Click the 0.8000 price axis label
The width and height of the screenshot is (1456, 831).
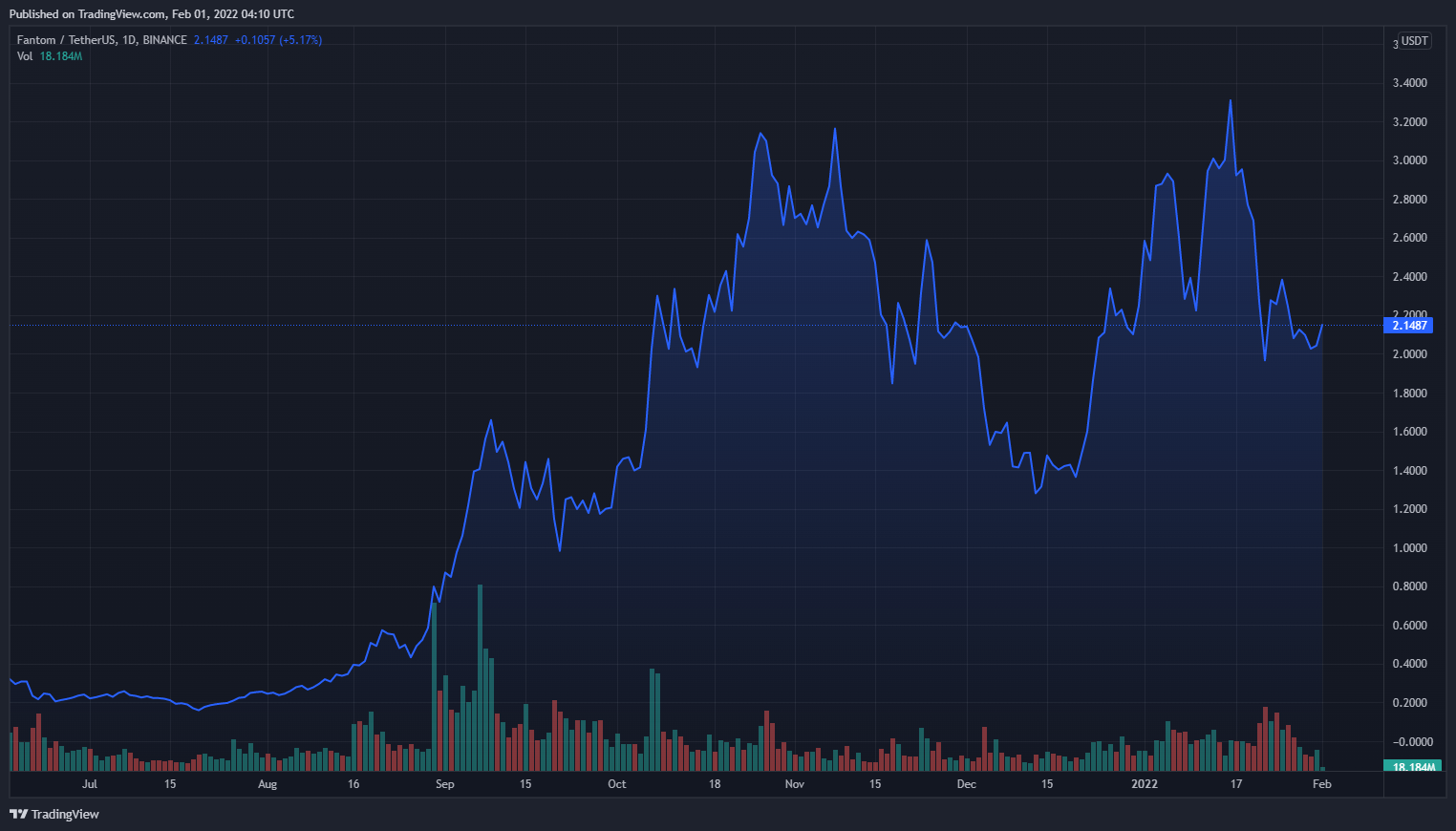1410,586
